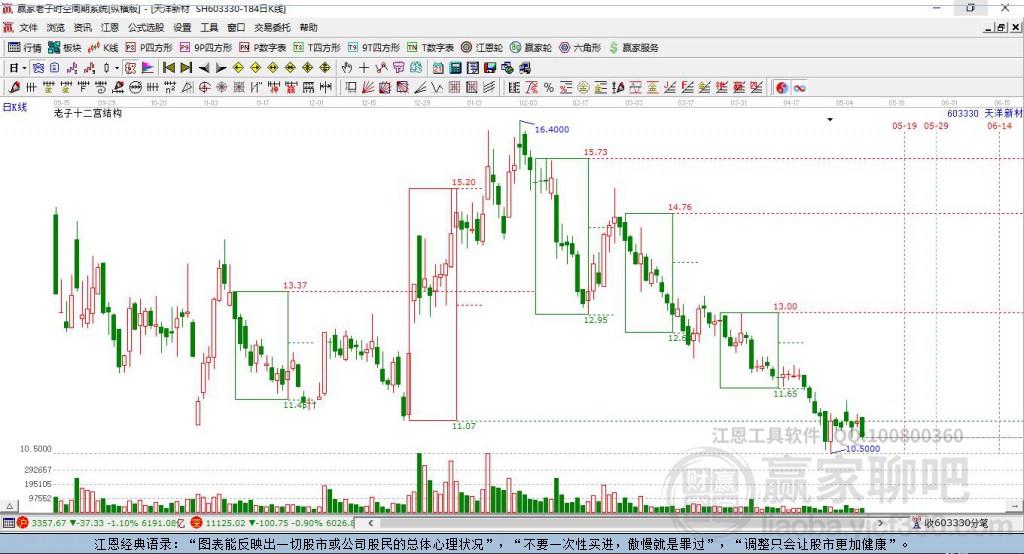This screenshot has width=1024, height=554.
Task: Jump to first bar with skip-back icon
Action: (168, 68)
